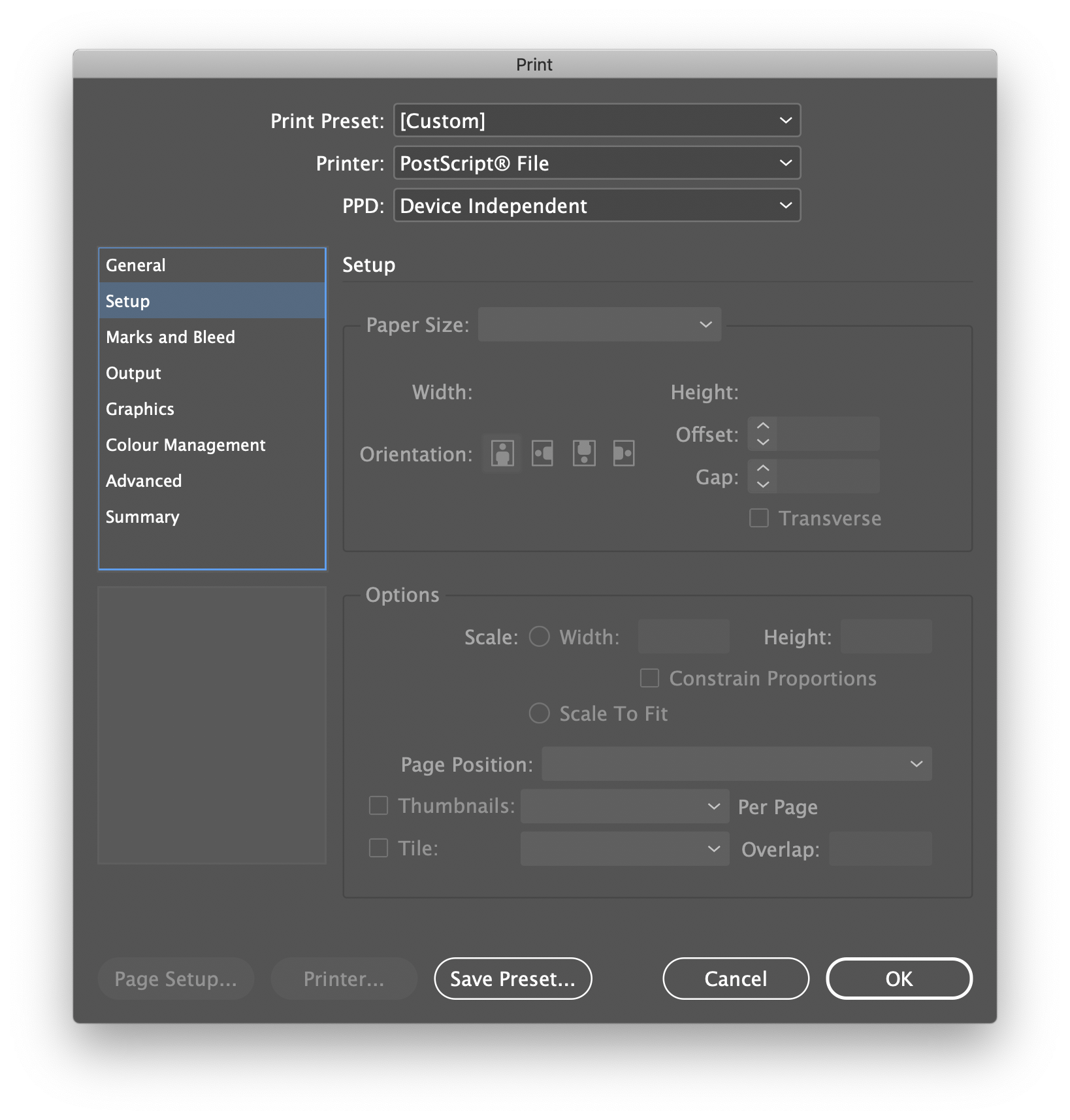Image resolution: width=1070 pixels, height=1120 pixels.
Task: Enable the Tile option
Action: click(378, 848)
